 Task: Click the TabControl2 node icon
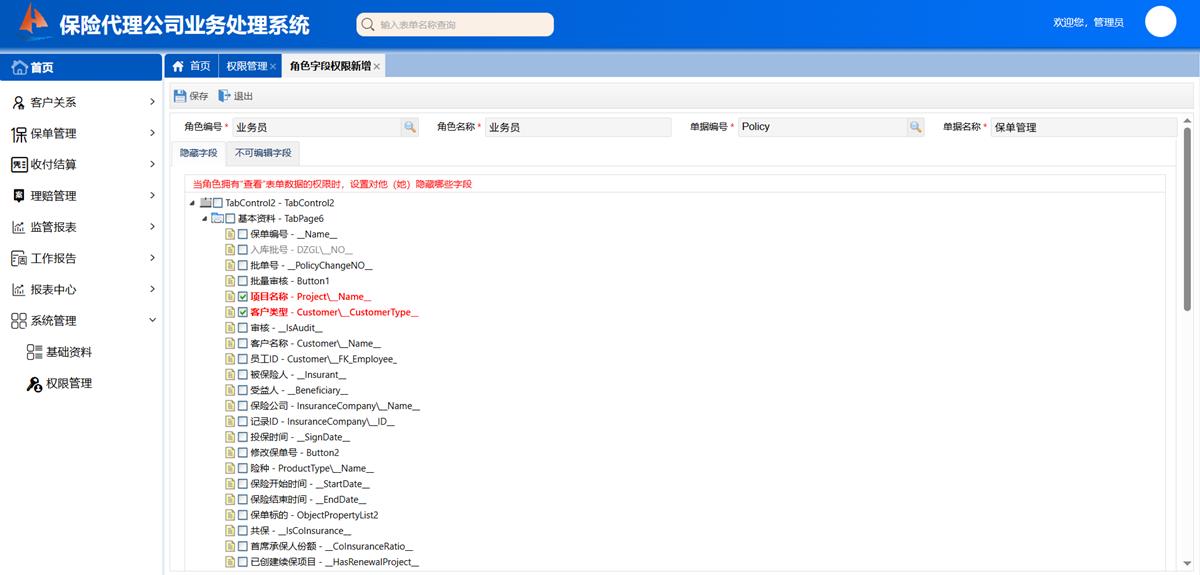point(205,203)
